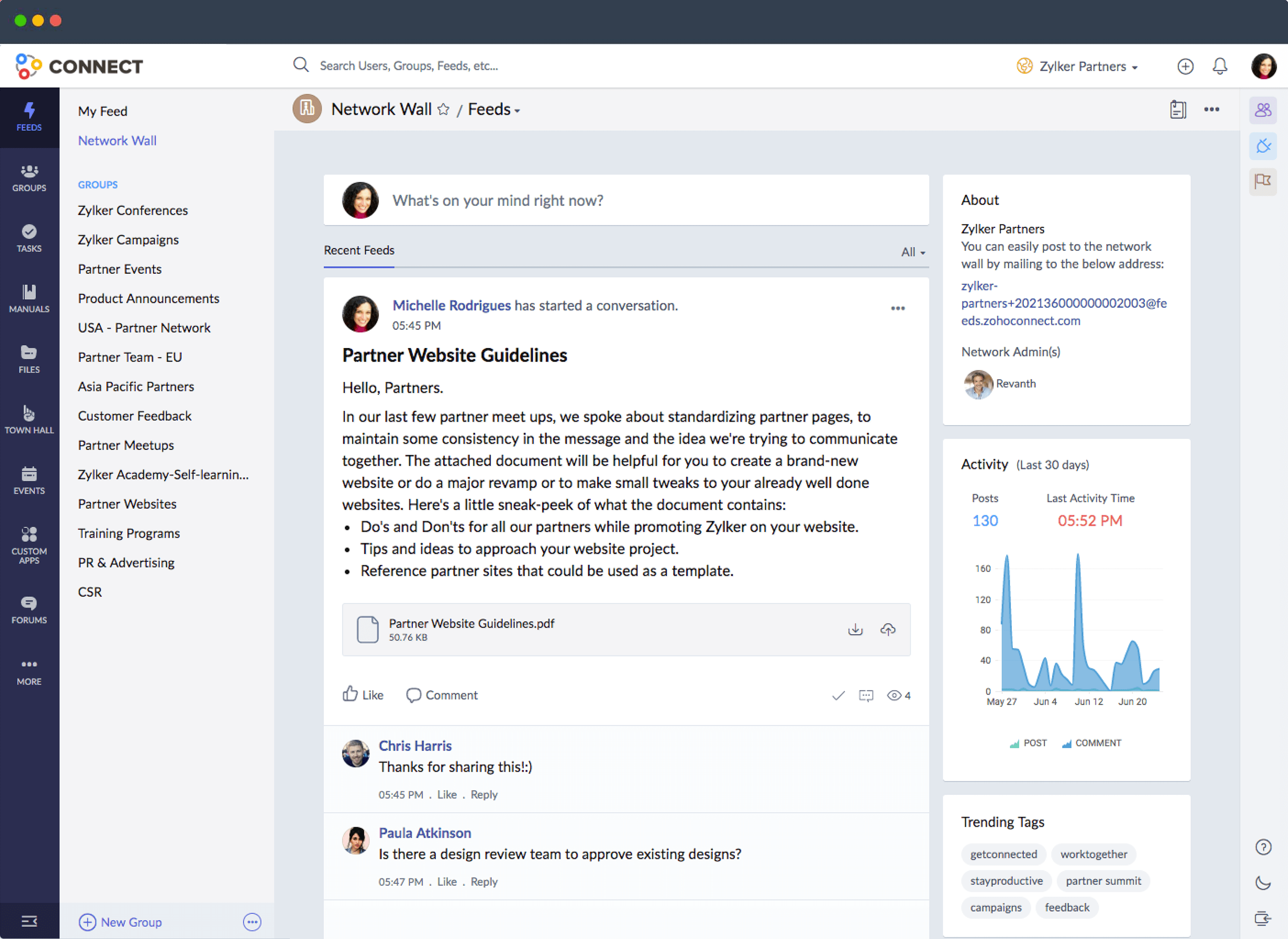Open Partner Events group
The width and height of the screenshot is (1288, 939).
click(x=120, y=269)
